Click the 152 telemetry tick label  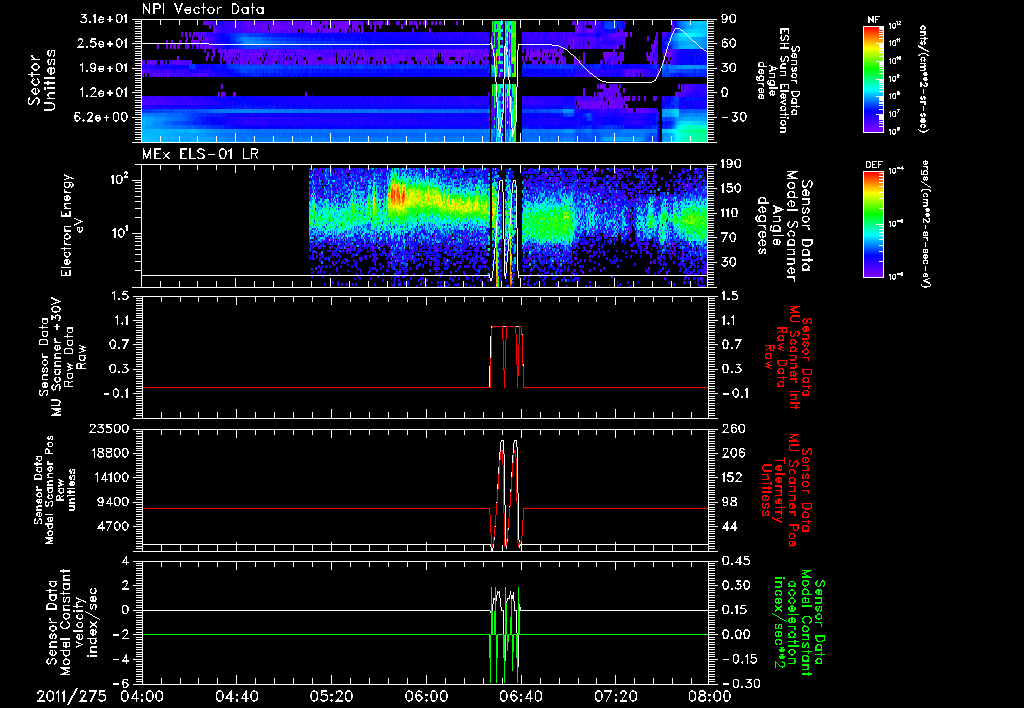click(x=731, y=477)
